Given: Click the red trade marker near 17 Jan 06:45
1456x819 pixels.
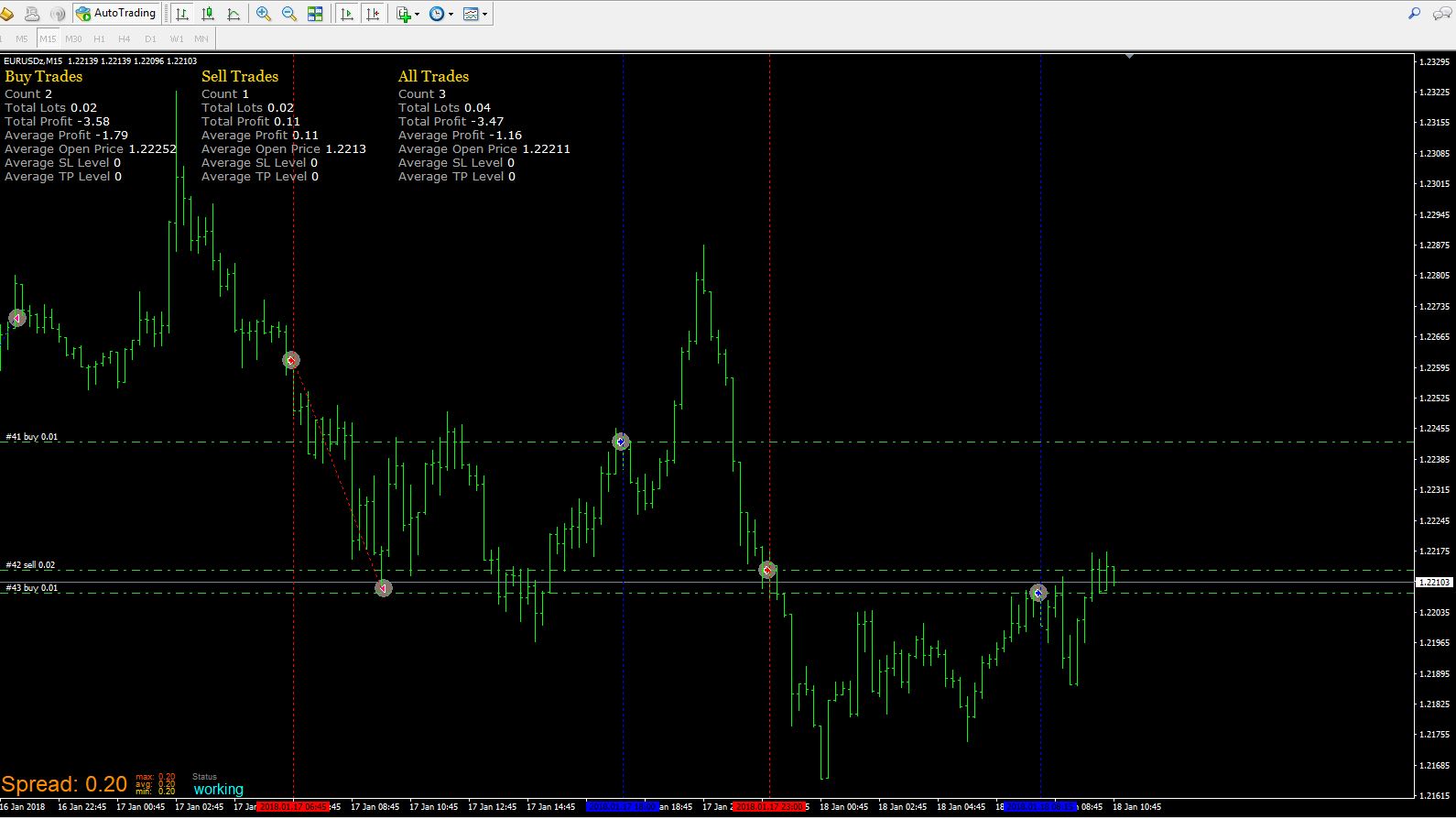Looking at the screenshot, I should (x=291, y=360).
